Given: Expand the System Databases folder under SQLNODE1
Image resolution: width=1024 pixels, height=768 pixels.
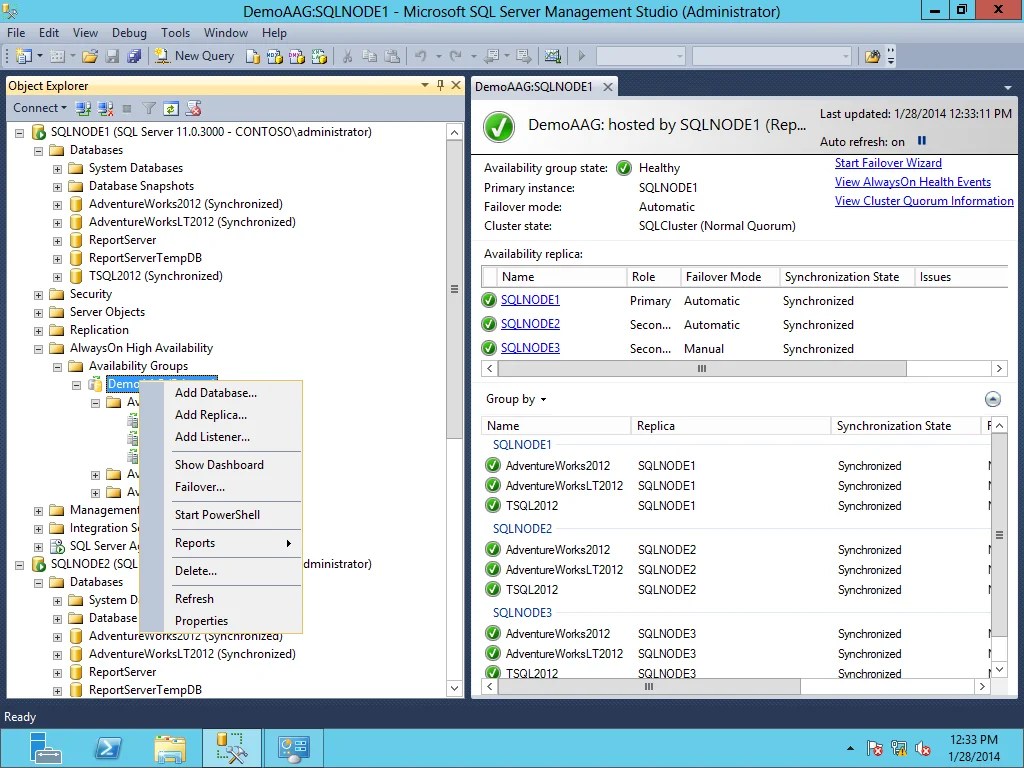Looking at the screenshot, I should [57, 168].
